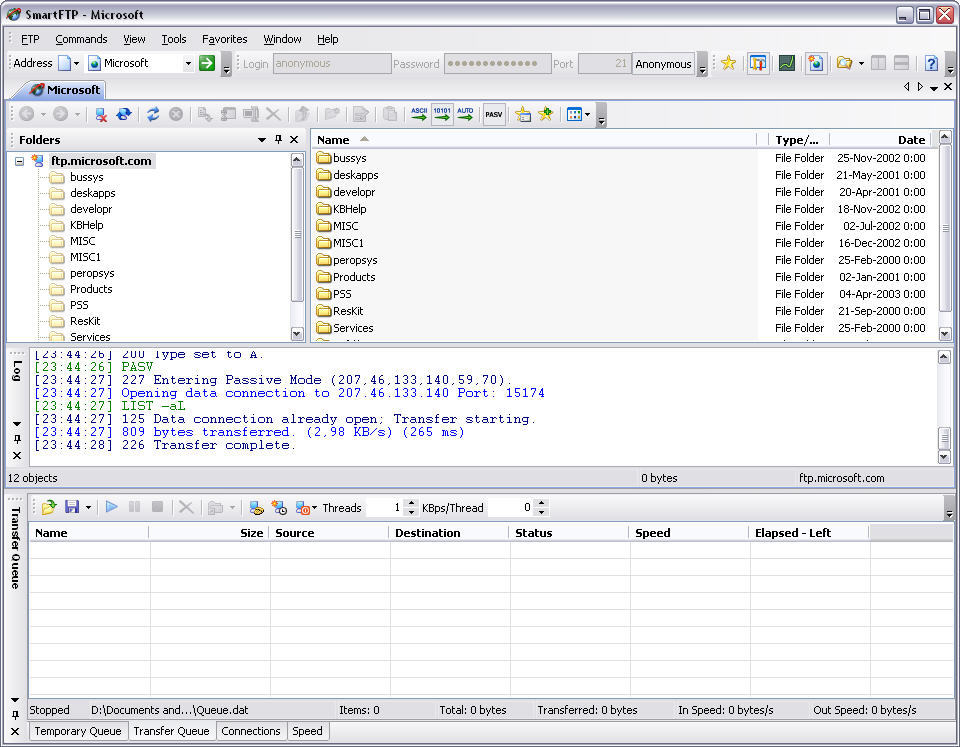960x747 pixels.
Task: Collapse the ftp.microsoft.com tree node
Action: click(20, 161)
